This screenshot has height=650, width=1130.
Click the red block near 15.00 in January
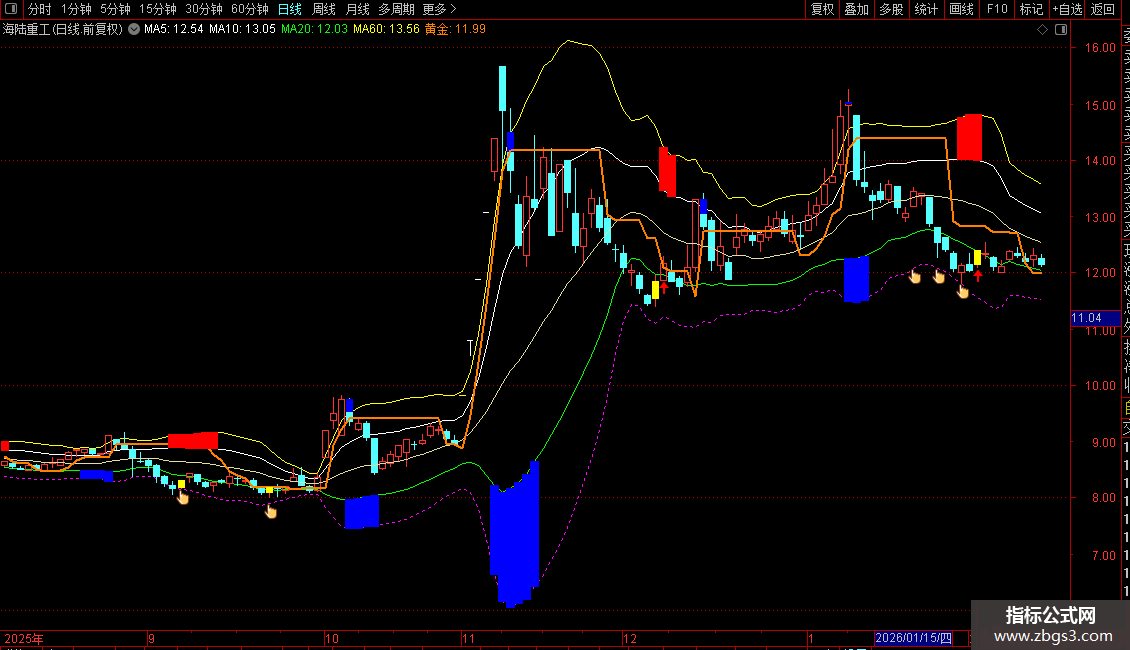pyautogui.click(x=969, y=137)
